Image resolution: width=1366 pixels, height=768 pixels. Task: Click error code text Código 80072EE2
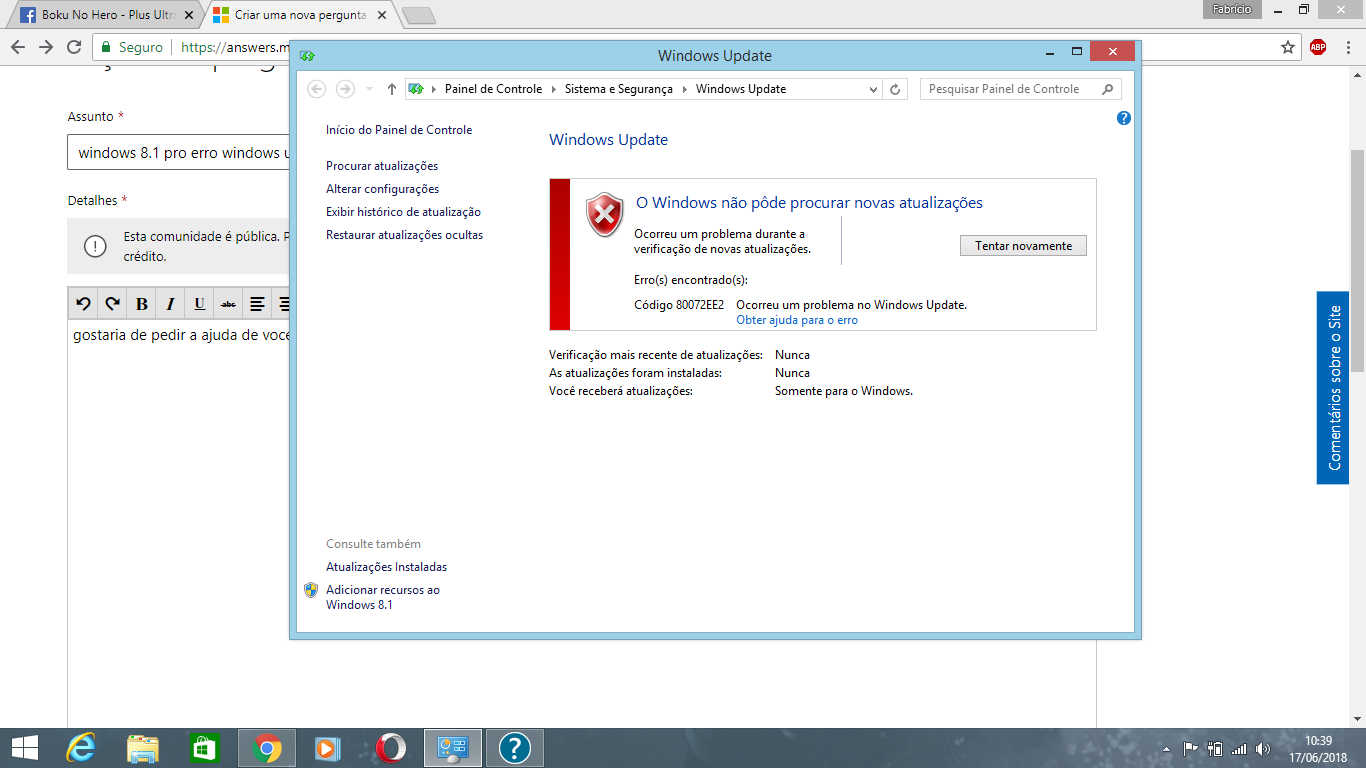679,305
